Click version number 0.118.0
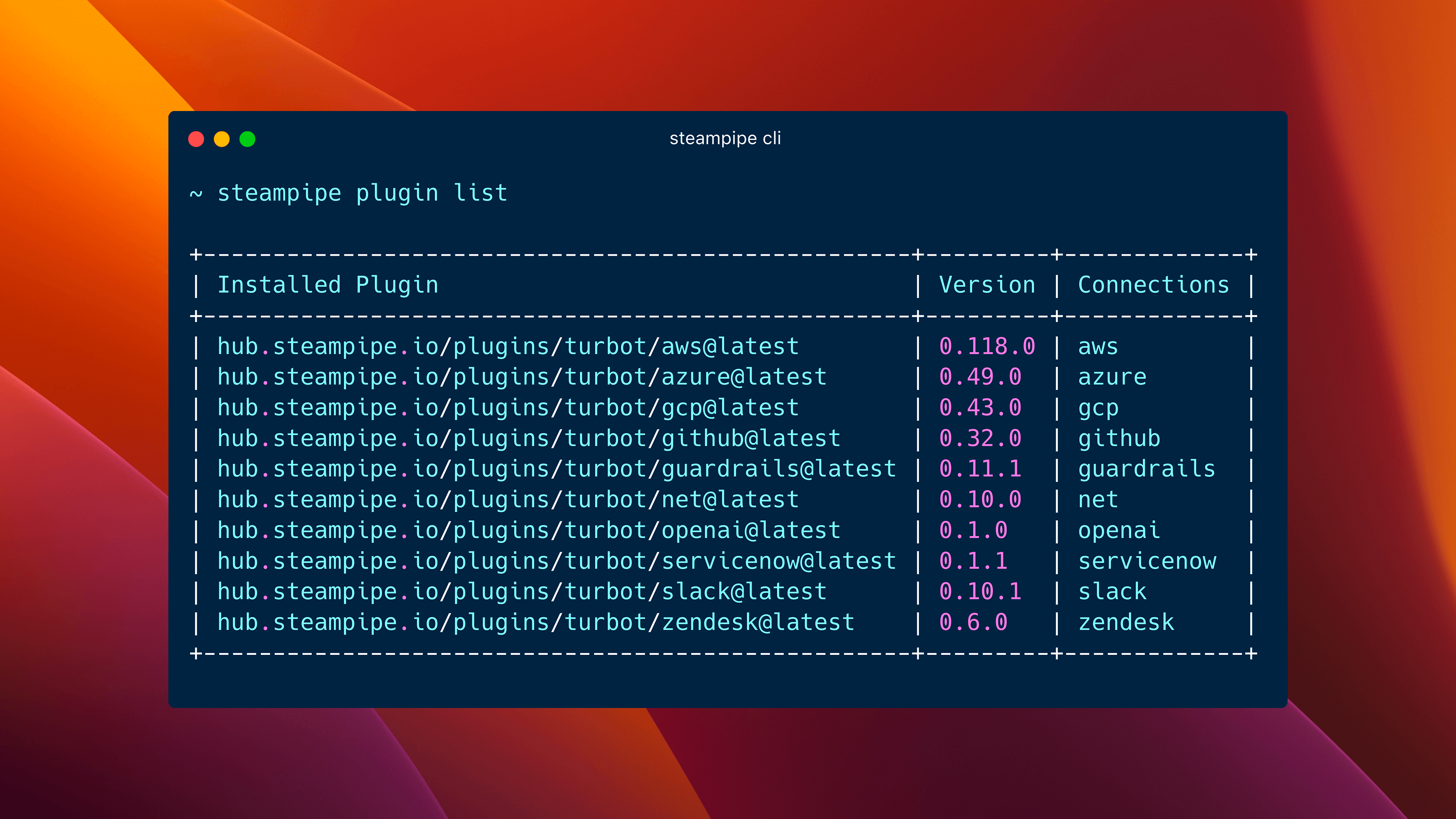The image size is (1456, 819). (987, 346)
